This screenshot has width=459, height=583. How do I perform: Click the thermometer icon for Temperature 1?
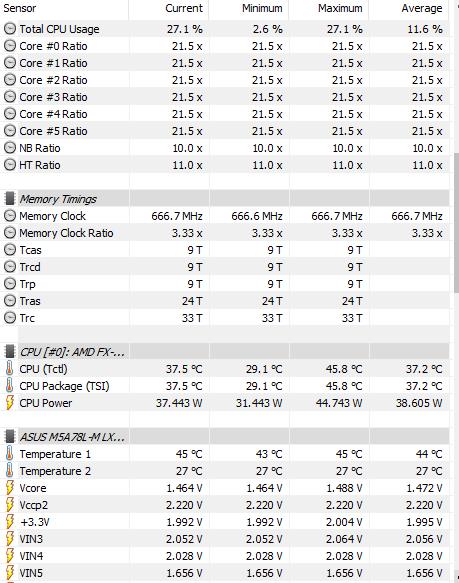tap(10, 454)
